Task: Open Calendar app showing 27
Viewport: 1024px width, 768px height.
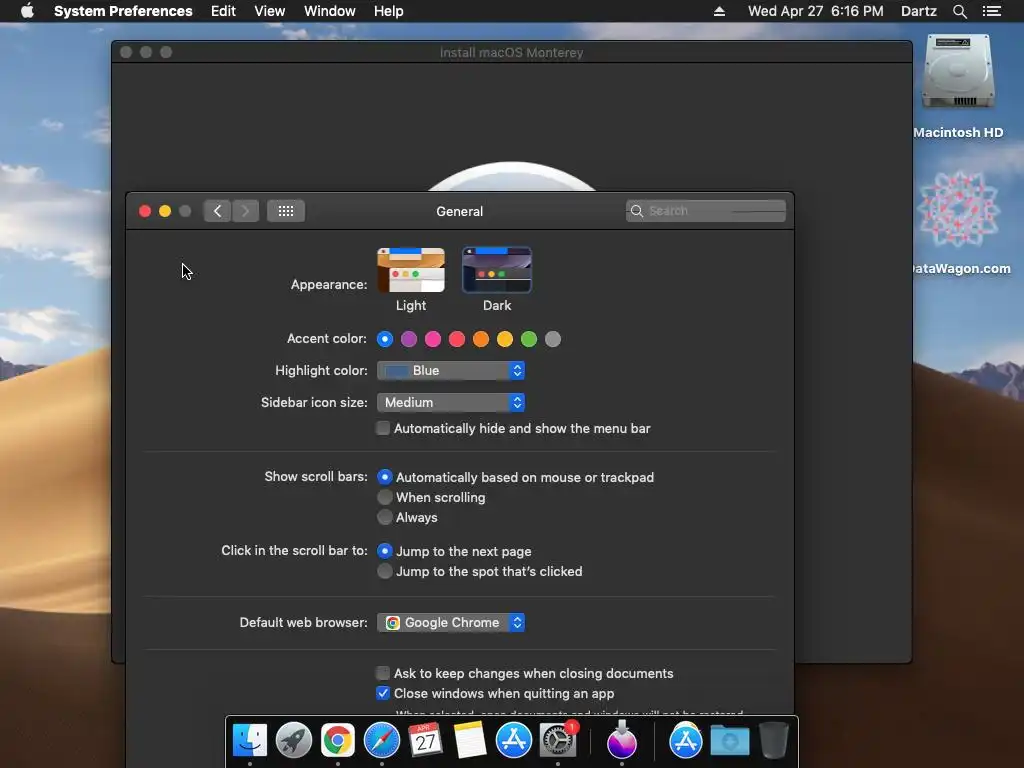Action: [x=425, y=741]
